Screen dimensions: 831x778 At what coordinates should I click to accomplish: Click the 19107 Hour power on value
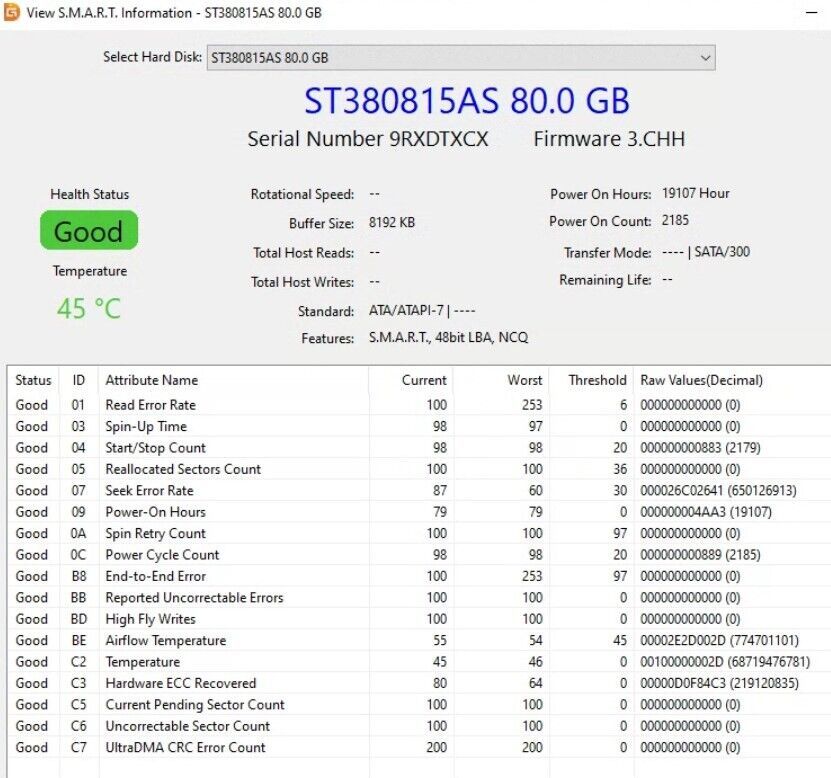695,193
